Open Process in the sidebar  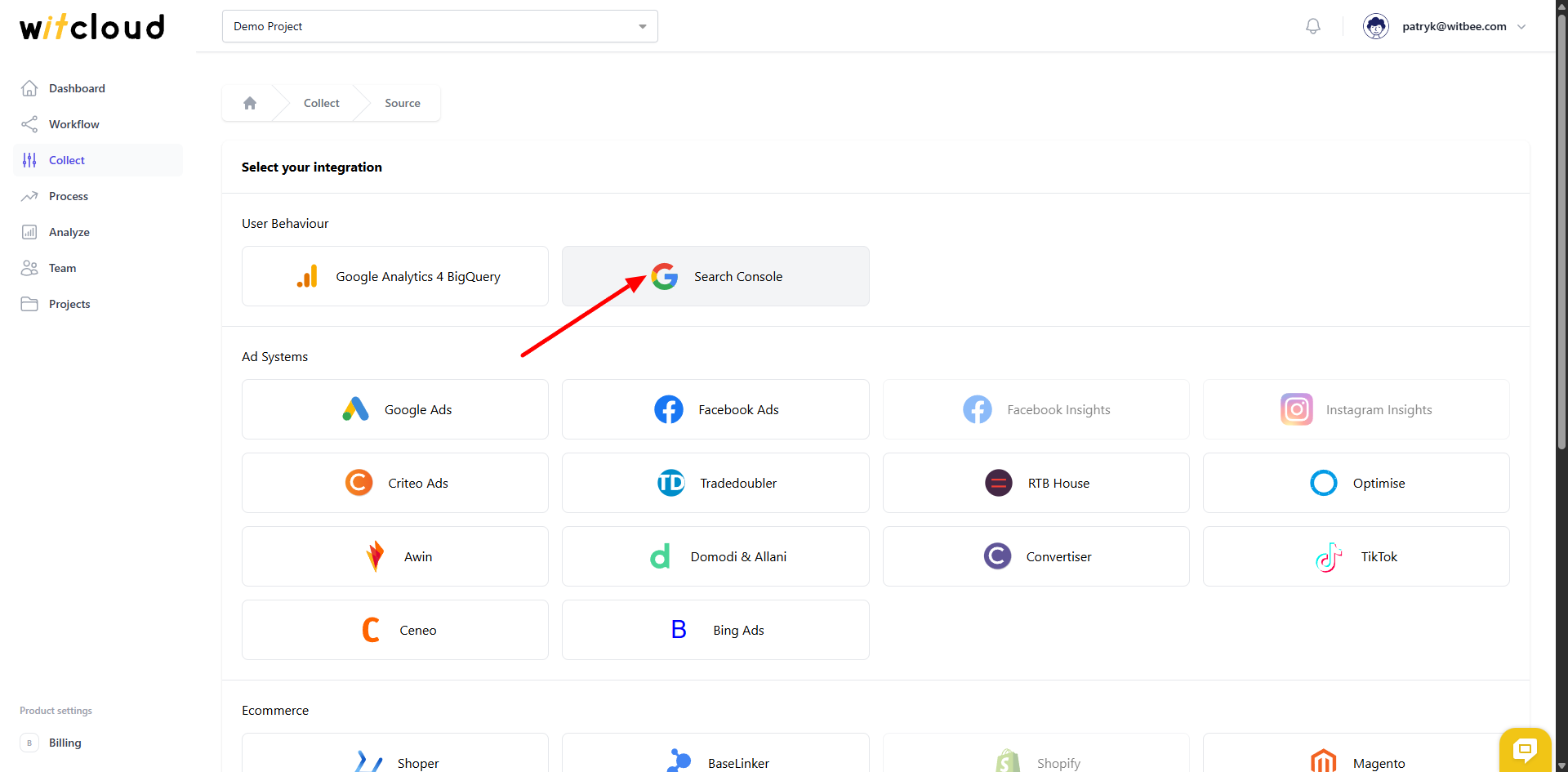pyautogui.click(x=98, y=196)
